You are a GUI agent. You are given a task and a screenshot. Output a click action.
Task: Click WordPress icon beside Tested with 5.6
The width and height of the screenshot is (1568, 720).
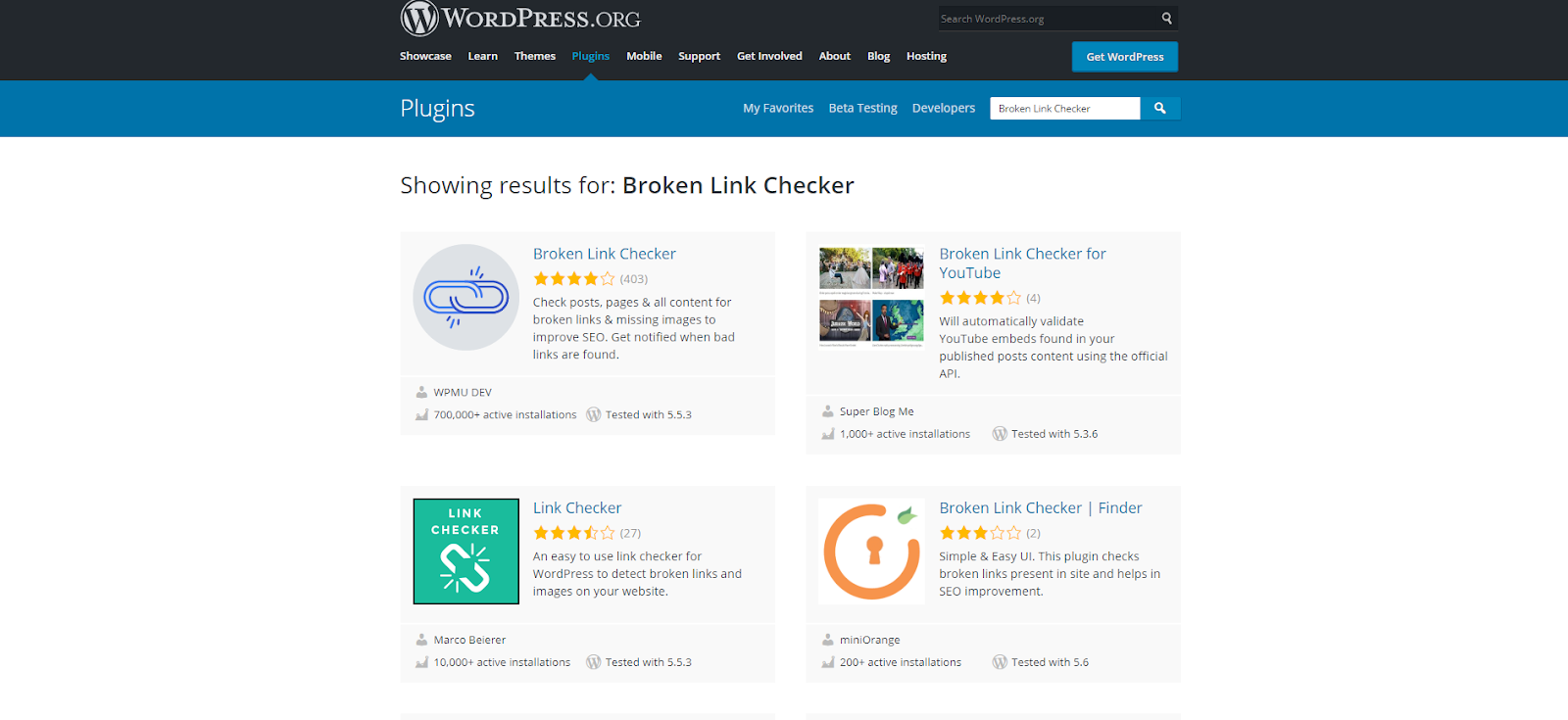point(1000,662)
